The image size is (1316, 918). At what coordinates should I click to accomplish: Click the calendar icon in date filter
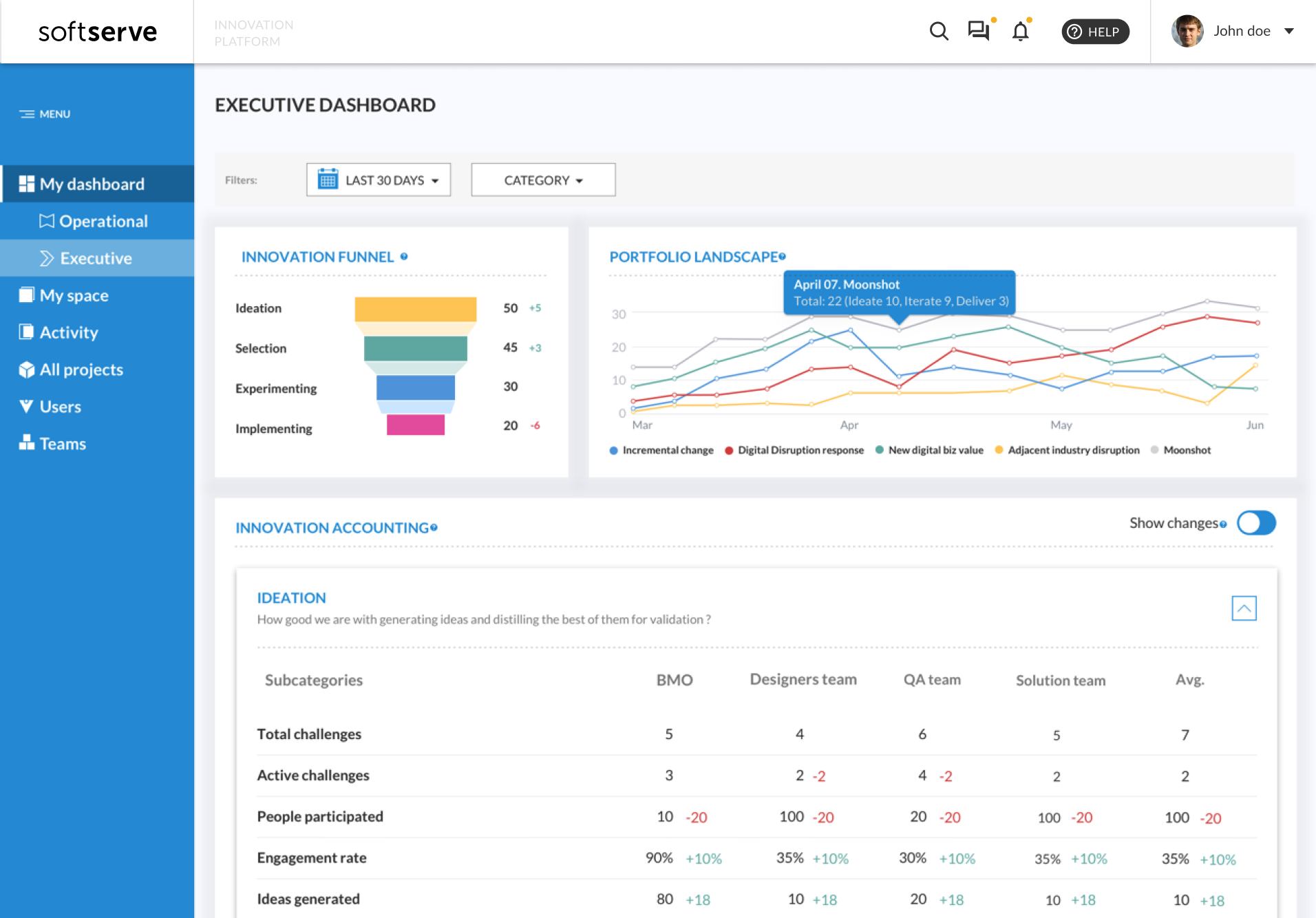click(328, 179)
